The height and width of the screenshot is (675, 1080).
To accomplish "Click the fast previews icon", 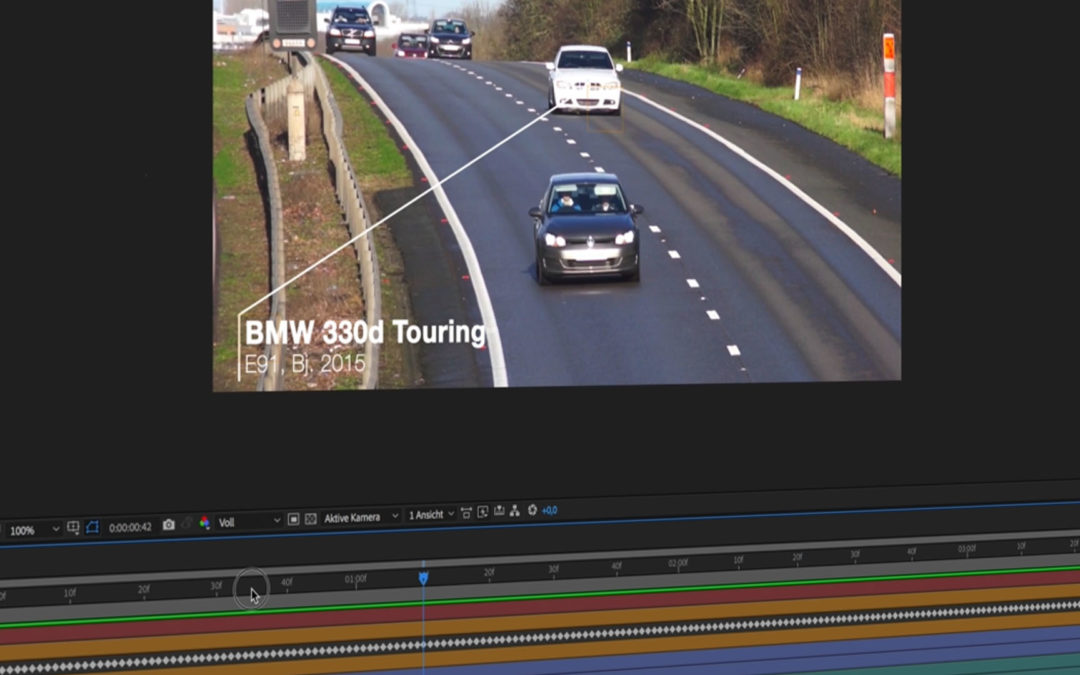I will 483,512.
